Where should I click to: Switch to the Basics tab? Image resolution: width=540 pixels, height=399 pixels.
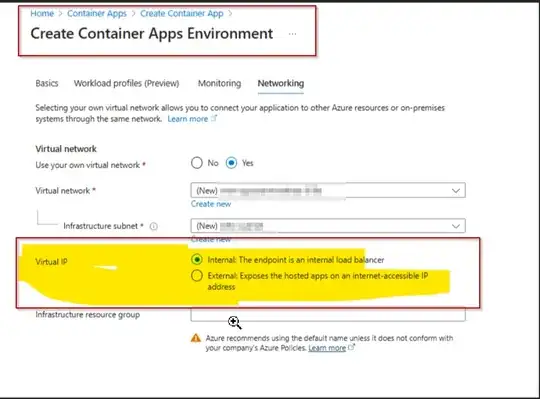tap(47, 83)
